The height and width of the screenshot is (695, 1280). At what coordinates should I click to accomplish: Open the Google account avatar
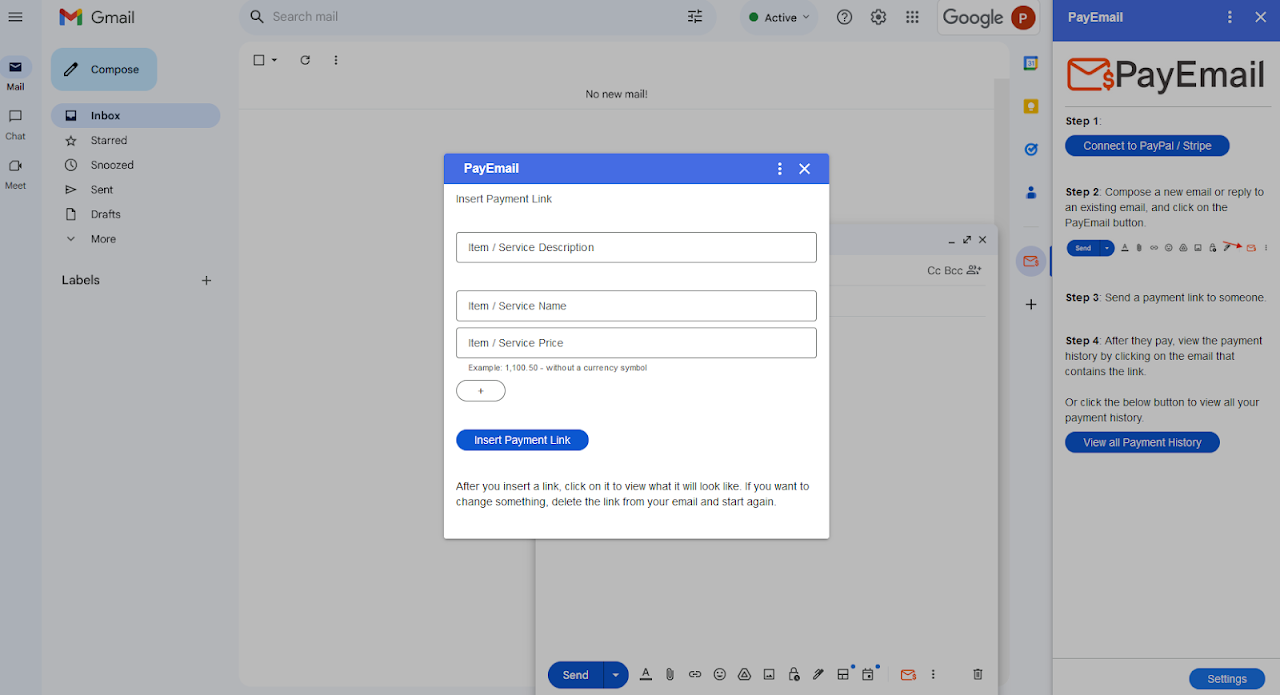(1022, 17)
